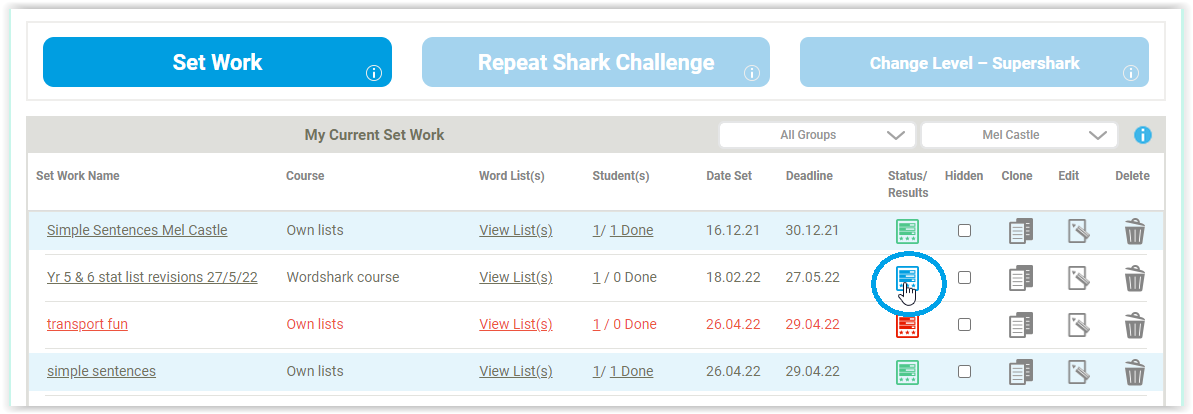Viewport: 1193px width, 414px height.
Task: Tick Hidden checkbox for Simple Sentences Mel Castle
Action: pyautogui.click(x=964, y=231)
